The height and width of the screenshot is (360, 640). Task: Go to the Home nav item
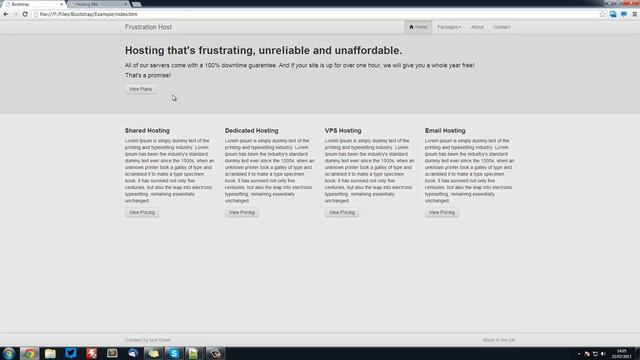[x=418, y=27]
